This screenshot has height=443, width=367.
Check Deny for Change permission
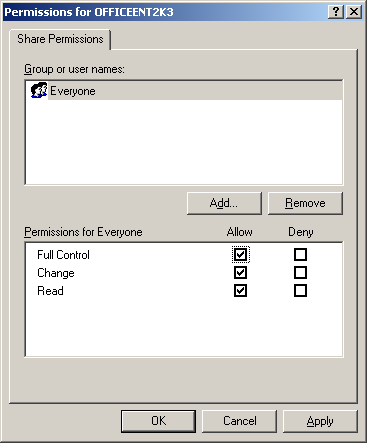[x=300, y=273]
